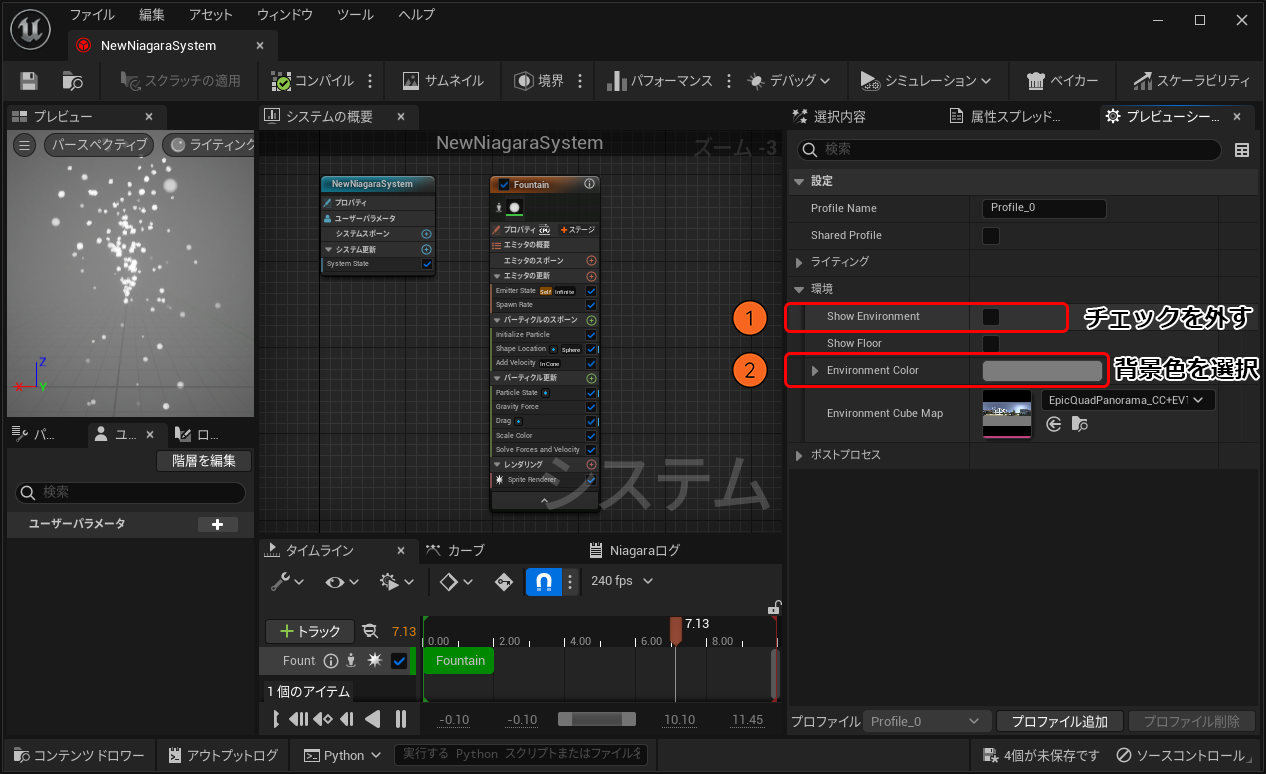
Task: Click the 階層を編集 button
Action: (204, 461)
